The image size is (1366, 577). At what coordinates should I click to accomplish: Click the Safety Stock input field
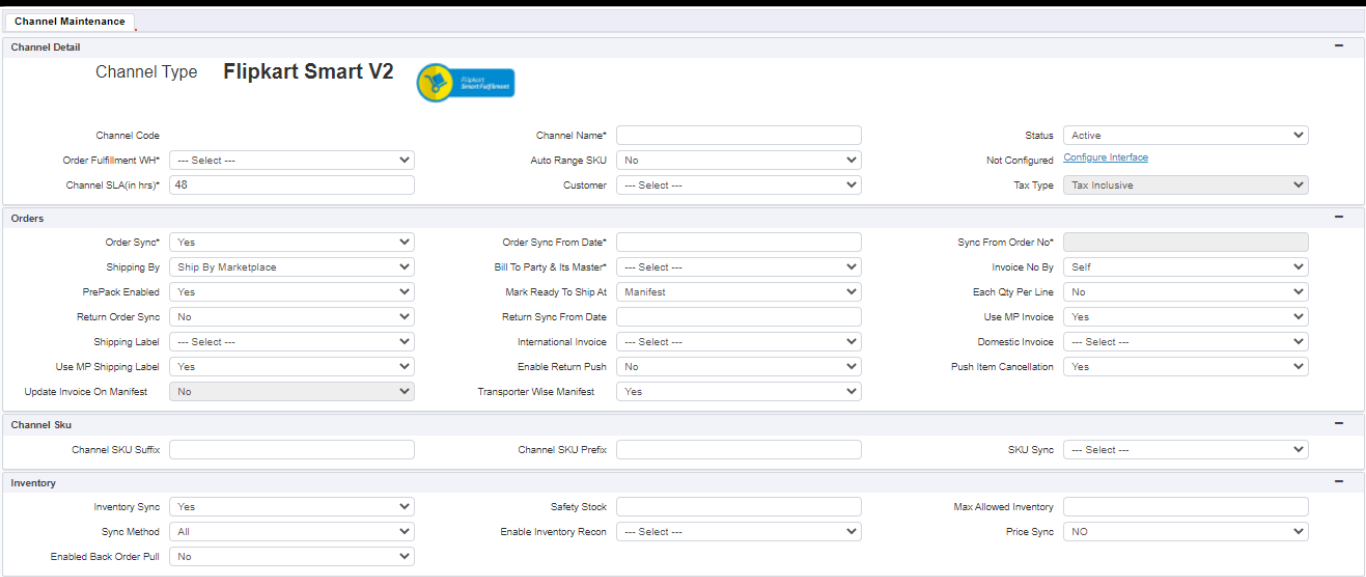point(738,507)
